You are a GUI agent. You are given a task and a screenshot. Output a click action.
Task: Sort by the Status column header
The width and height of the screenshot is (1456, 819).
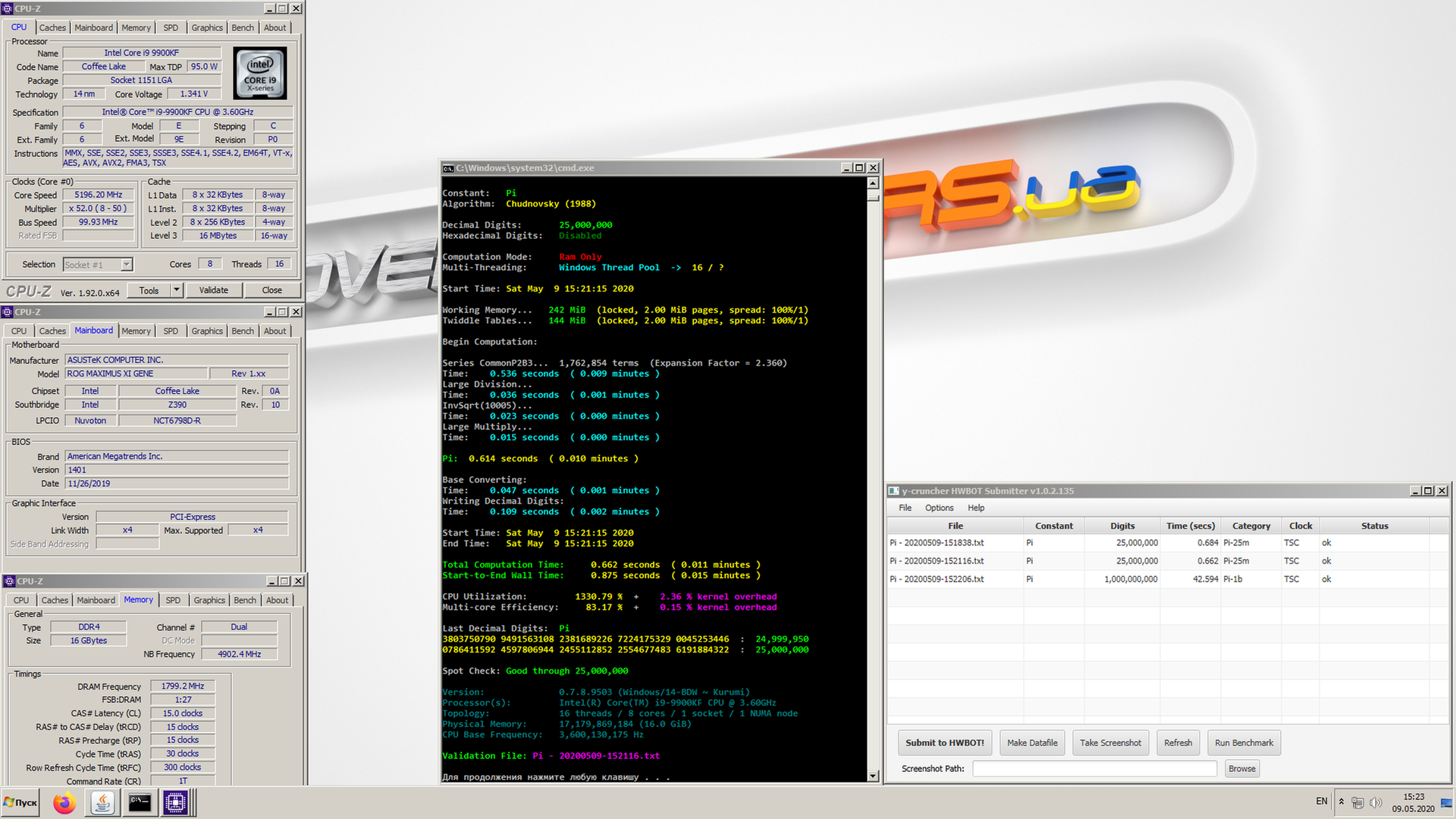click(1374, 526)
